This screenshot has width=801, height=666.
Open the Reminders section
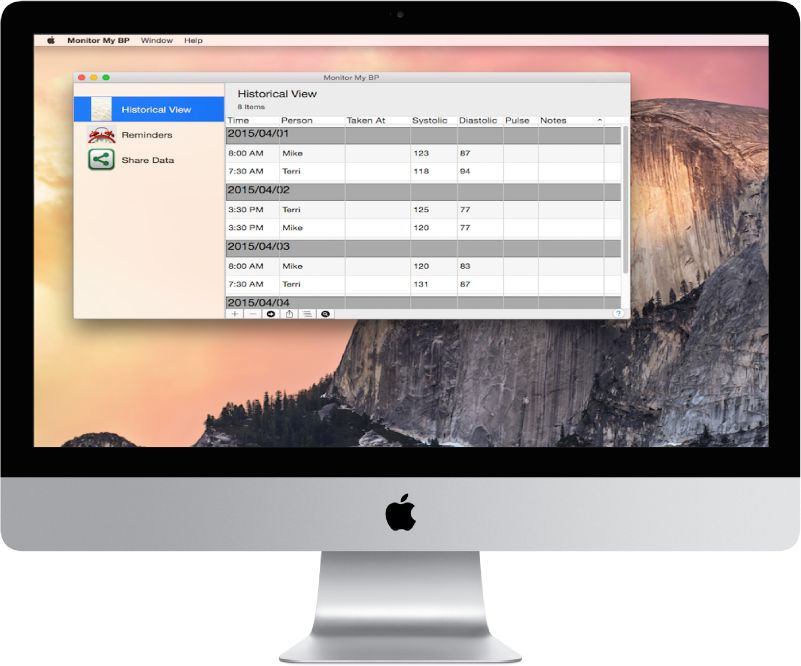click(149, 135)
